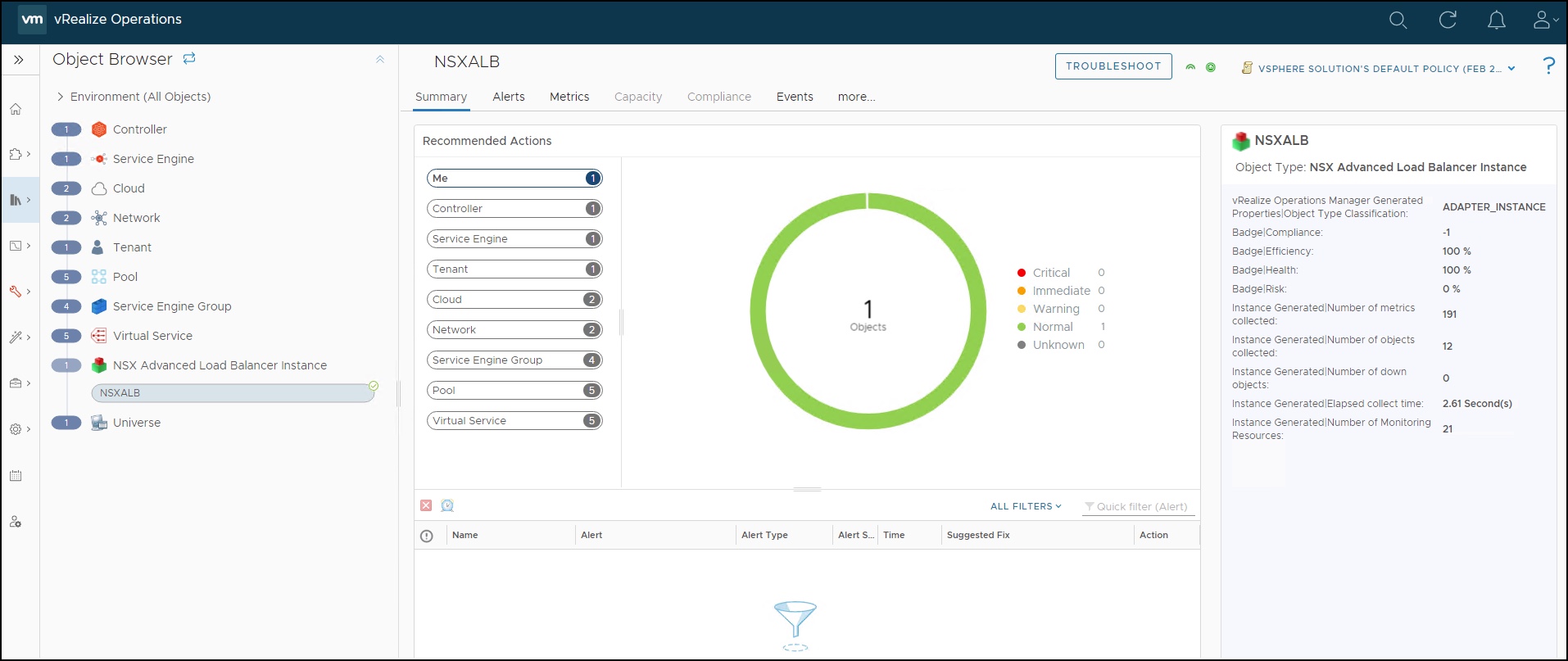1568x661 pixels.
Task: Select the Cloud row in the object tree
Action: 129,188
